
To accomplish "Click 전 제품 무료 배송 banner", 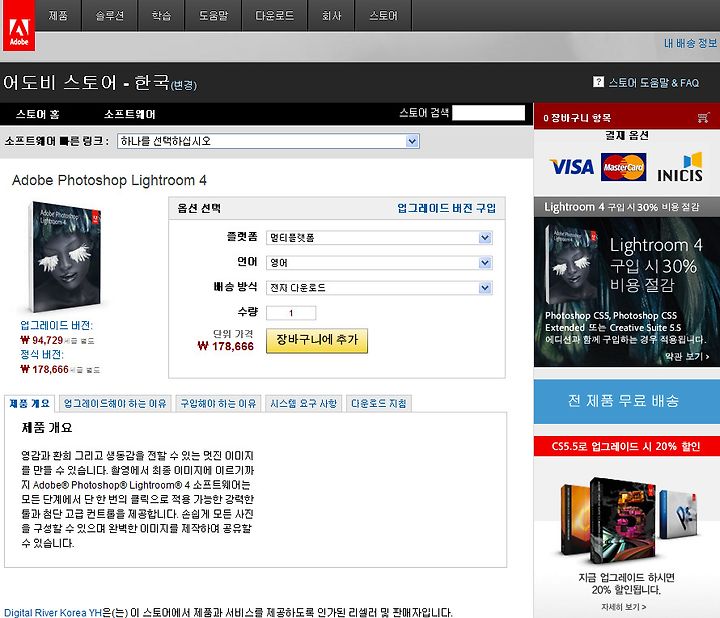I will pyautogui.click(x=627, y=401).
